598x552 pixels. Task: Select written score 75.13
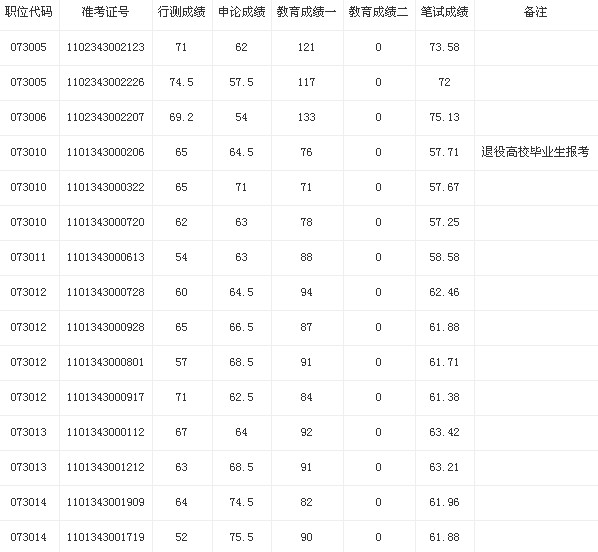pyautogui.click(x=444, y=117)
